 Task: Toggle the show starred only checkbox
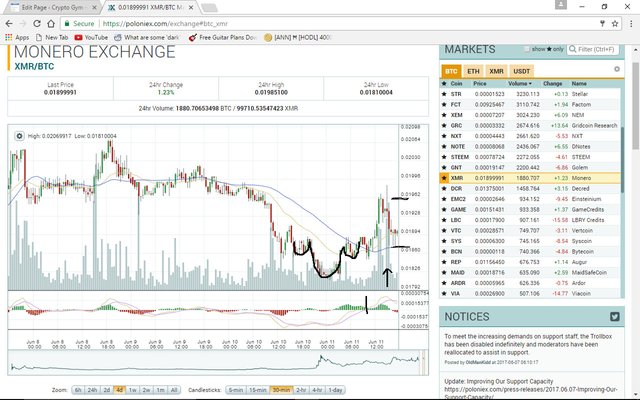click(x=527, y=49)
